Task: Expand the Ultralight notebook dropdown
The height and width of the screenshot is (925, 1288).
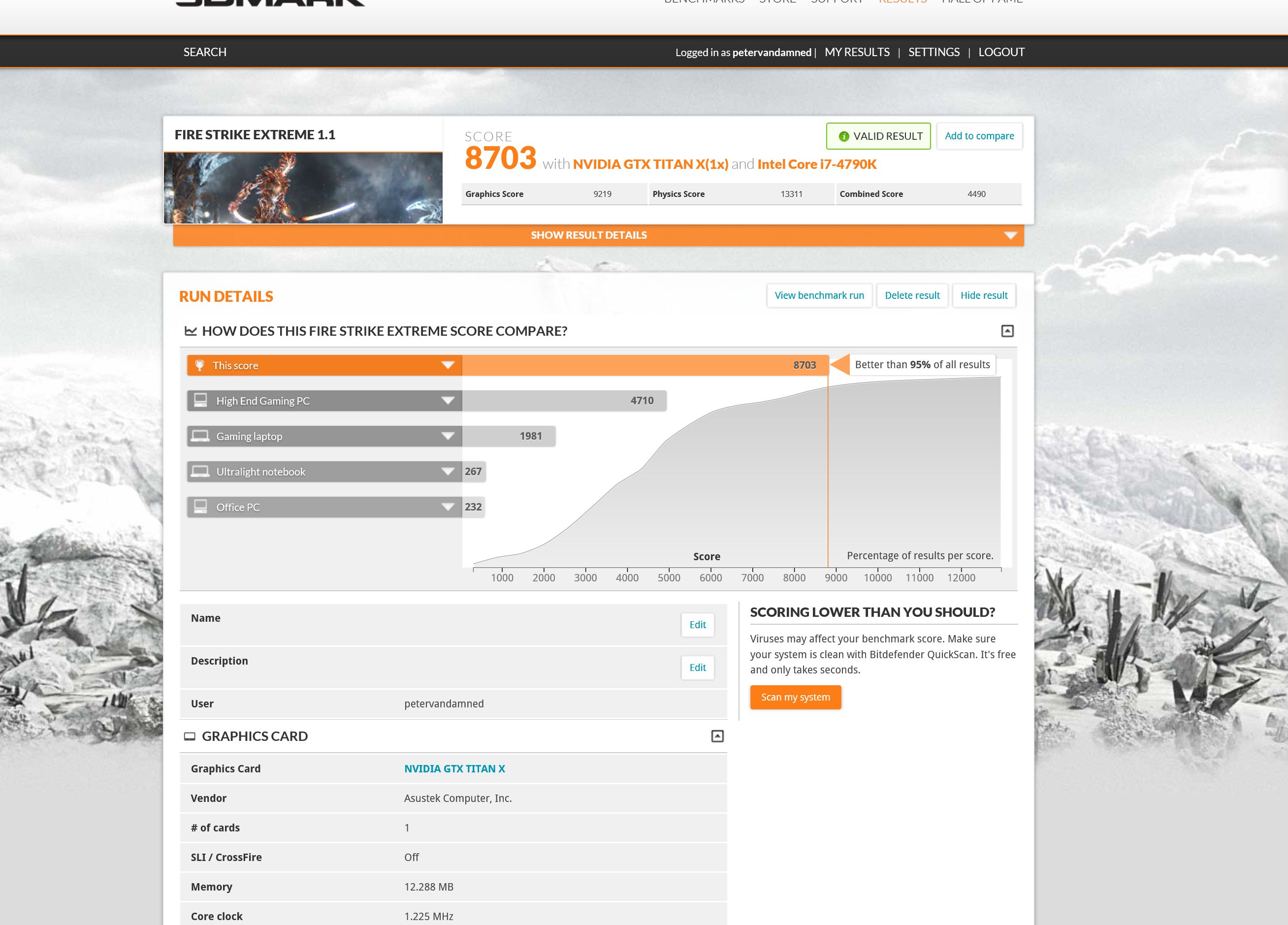Action: coord(448,471)
